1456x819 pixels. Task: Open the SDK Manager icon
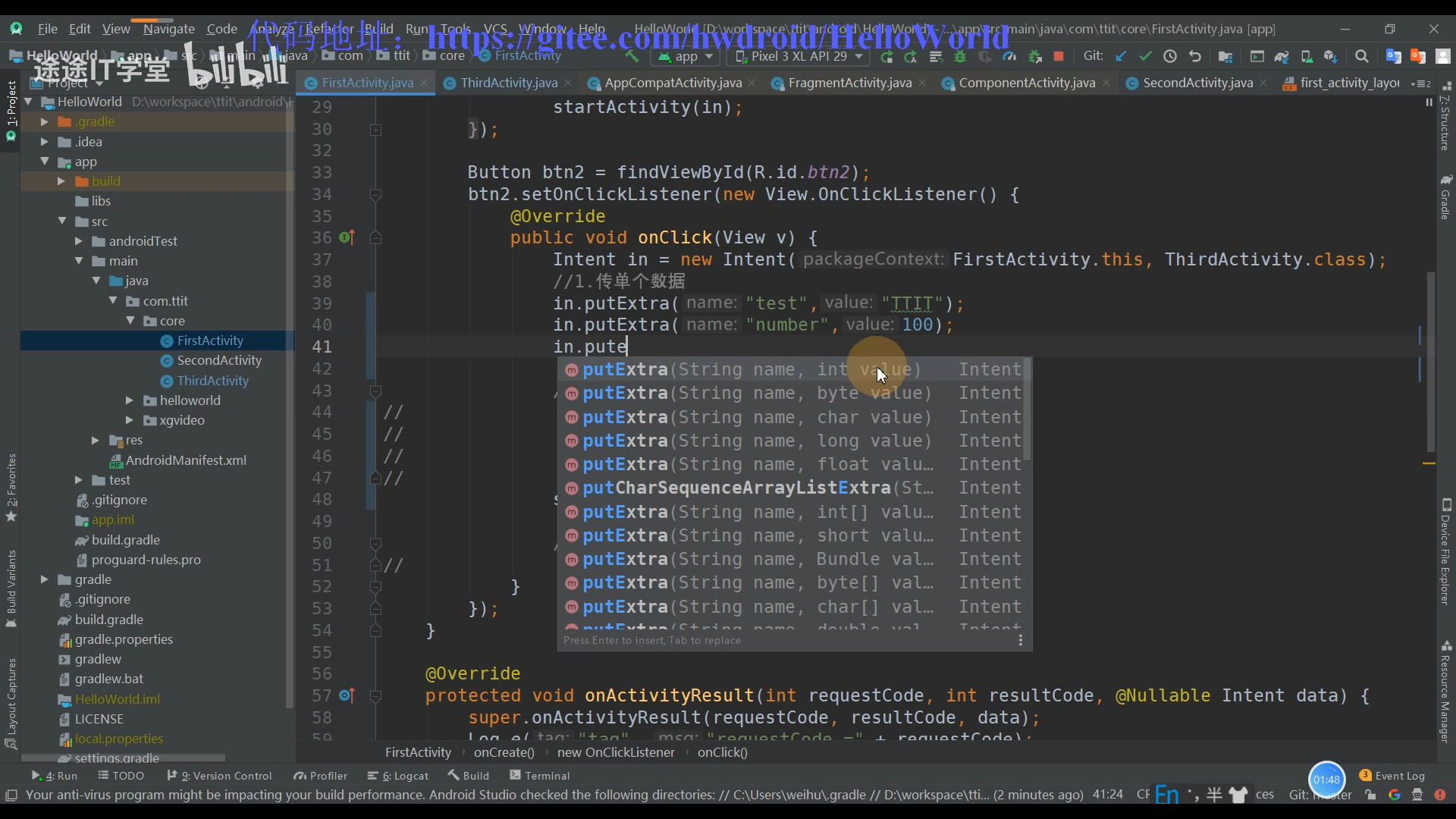point(1330,56)
